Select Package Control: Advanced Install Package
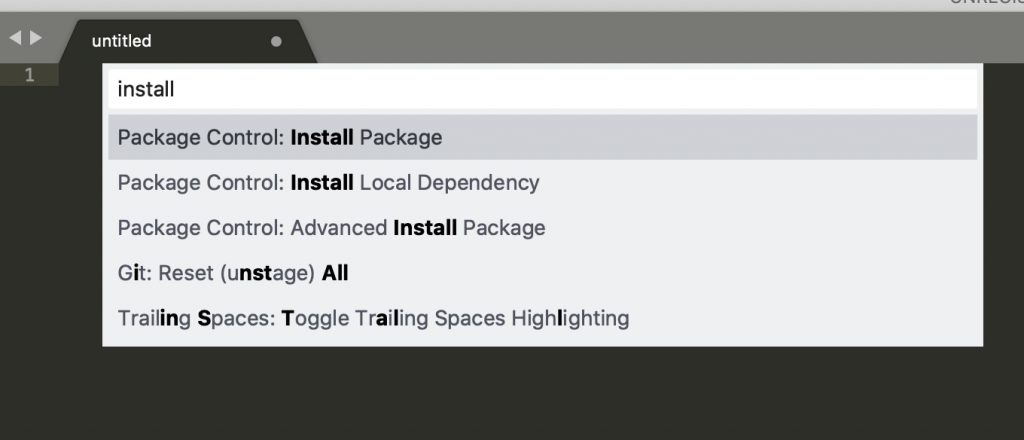The height and width of the screenshot is (440, 1024). pos(543,228)
